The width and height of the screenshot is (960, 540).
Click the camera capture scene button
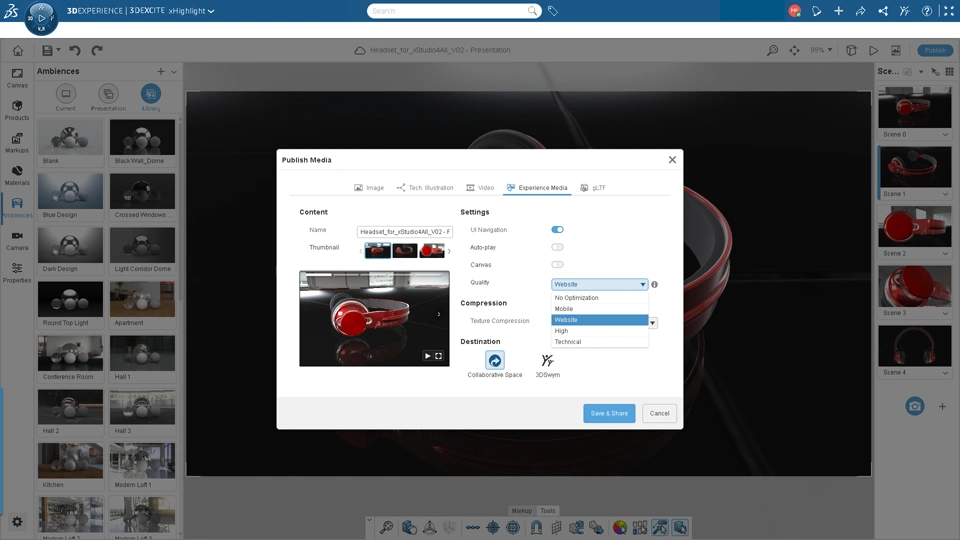point(915,406)
